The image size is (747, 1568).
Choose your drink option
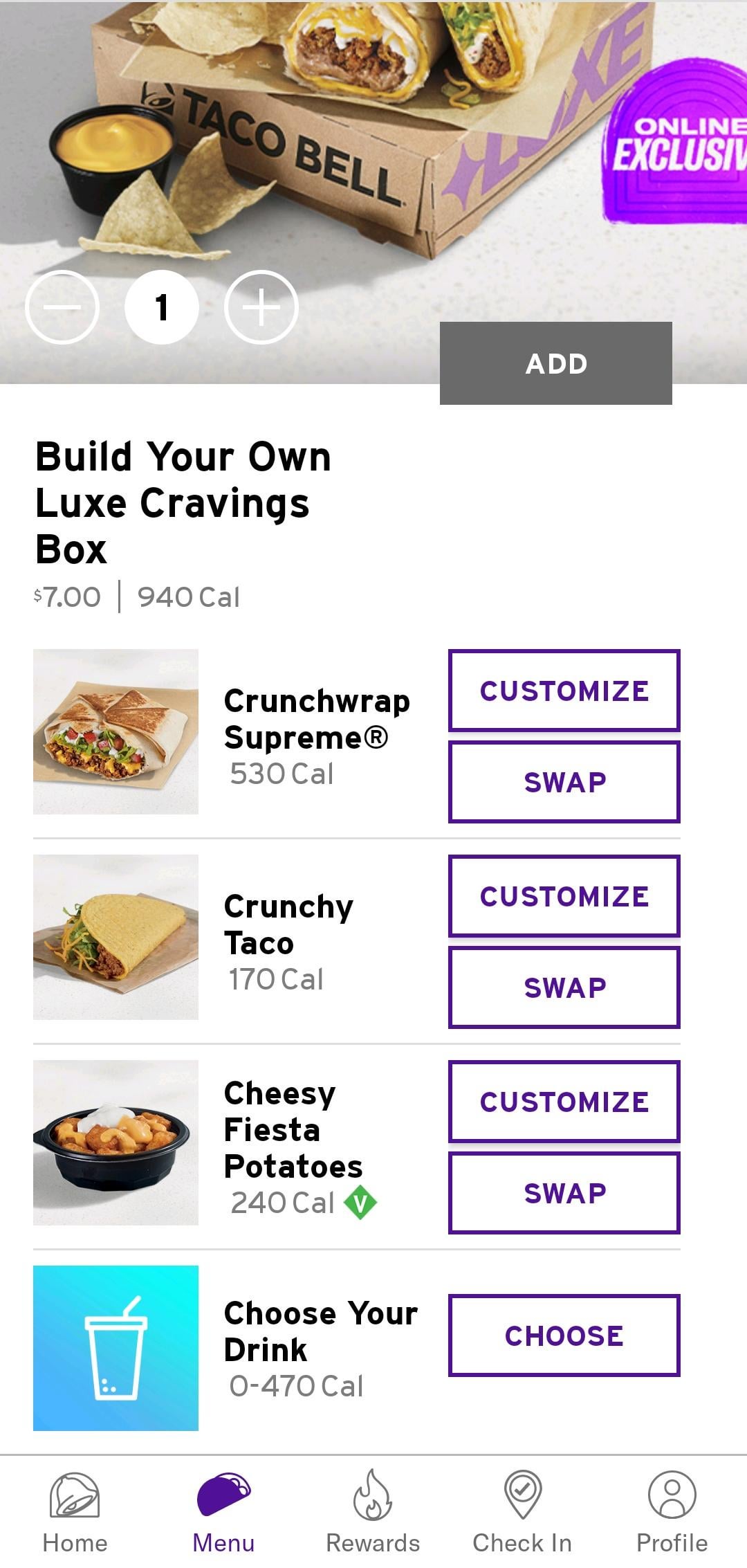pos(564,1335)
